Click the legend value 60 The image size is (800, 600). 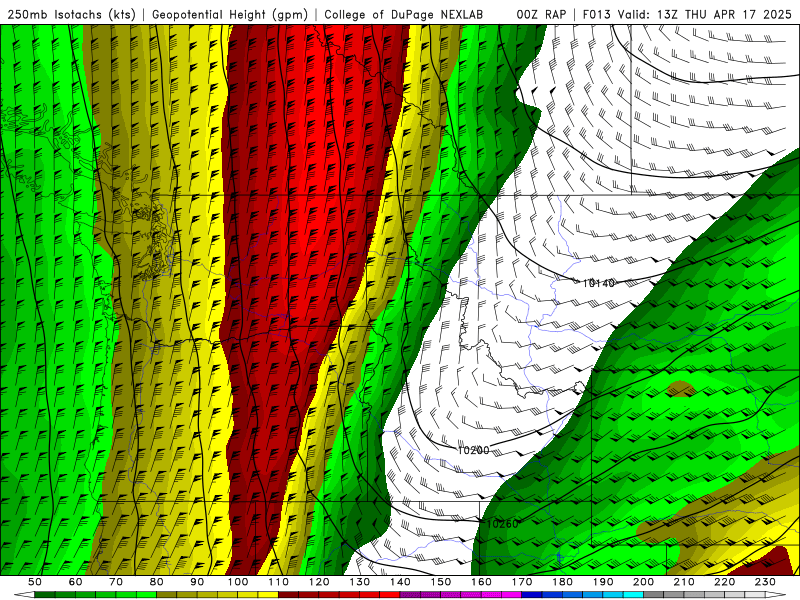(x=76, y=582)
